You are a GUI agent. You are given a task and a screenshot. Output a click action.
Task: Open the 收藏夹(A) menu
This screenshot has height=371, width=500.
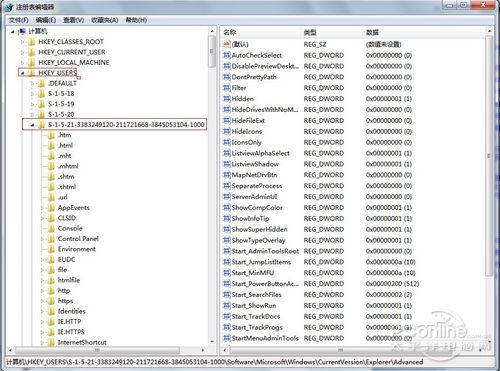coord(104,20)
